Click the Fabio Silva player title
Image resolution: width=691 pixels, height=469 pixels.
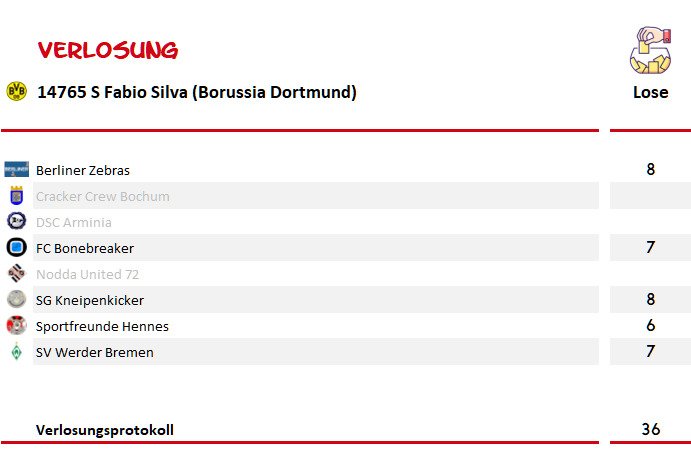pos(197,92)
